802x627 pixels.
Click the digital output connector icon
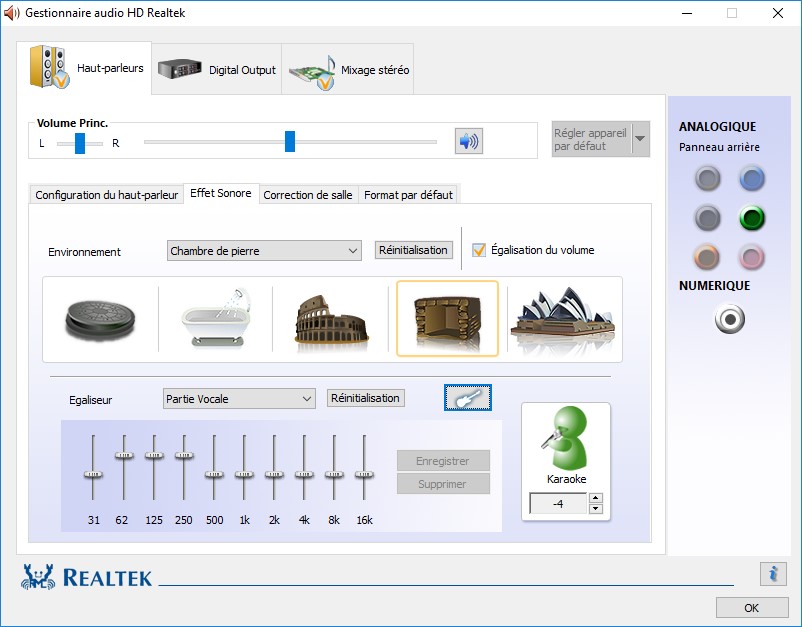point(730,319)
